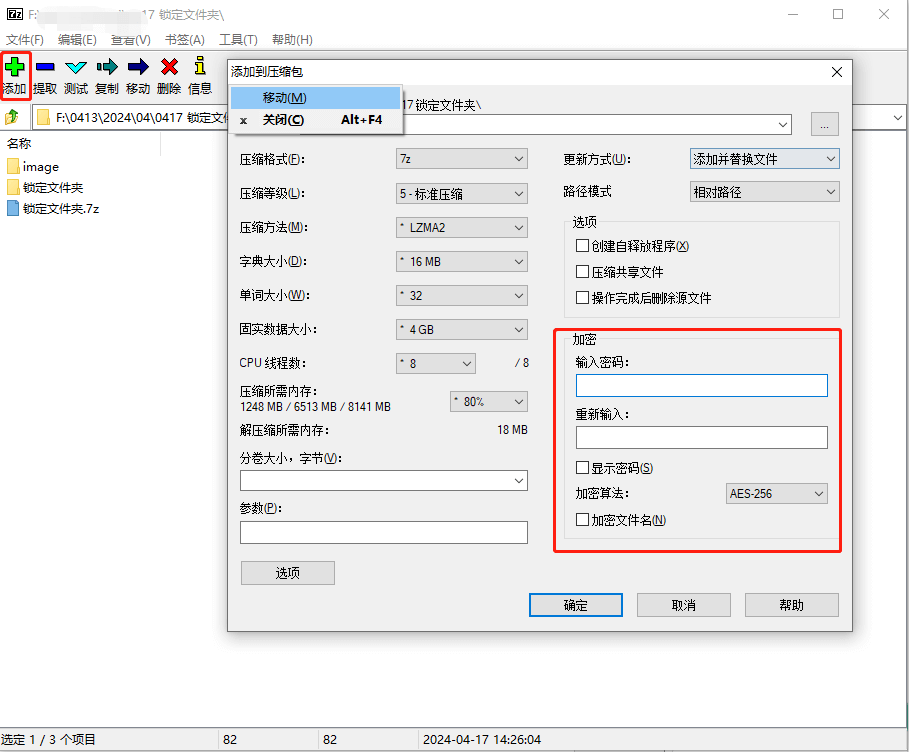Screen dimensions: 909x752
Task: Check 创建自释放程序 to create SFX archive
Action: click(583, 243)
